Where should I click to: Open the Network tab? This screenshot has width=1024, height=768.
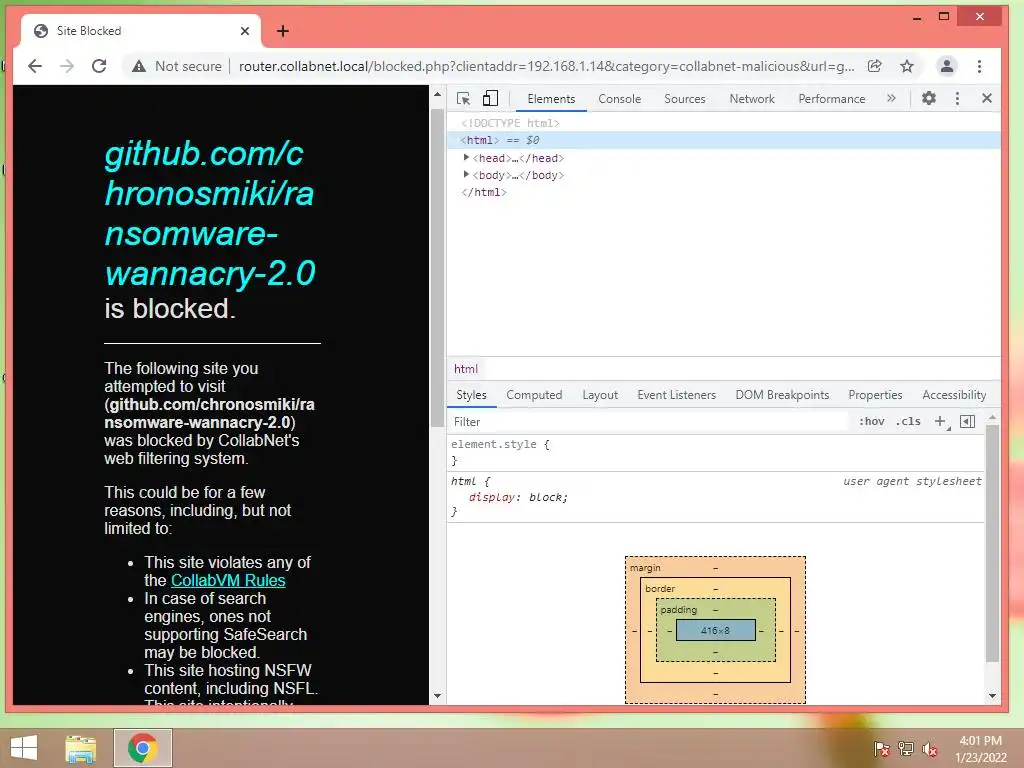click(752, 99)
